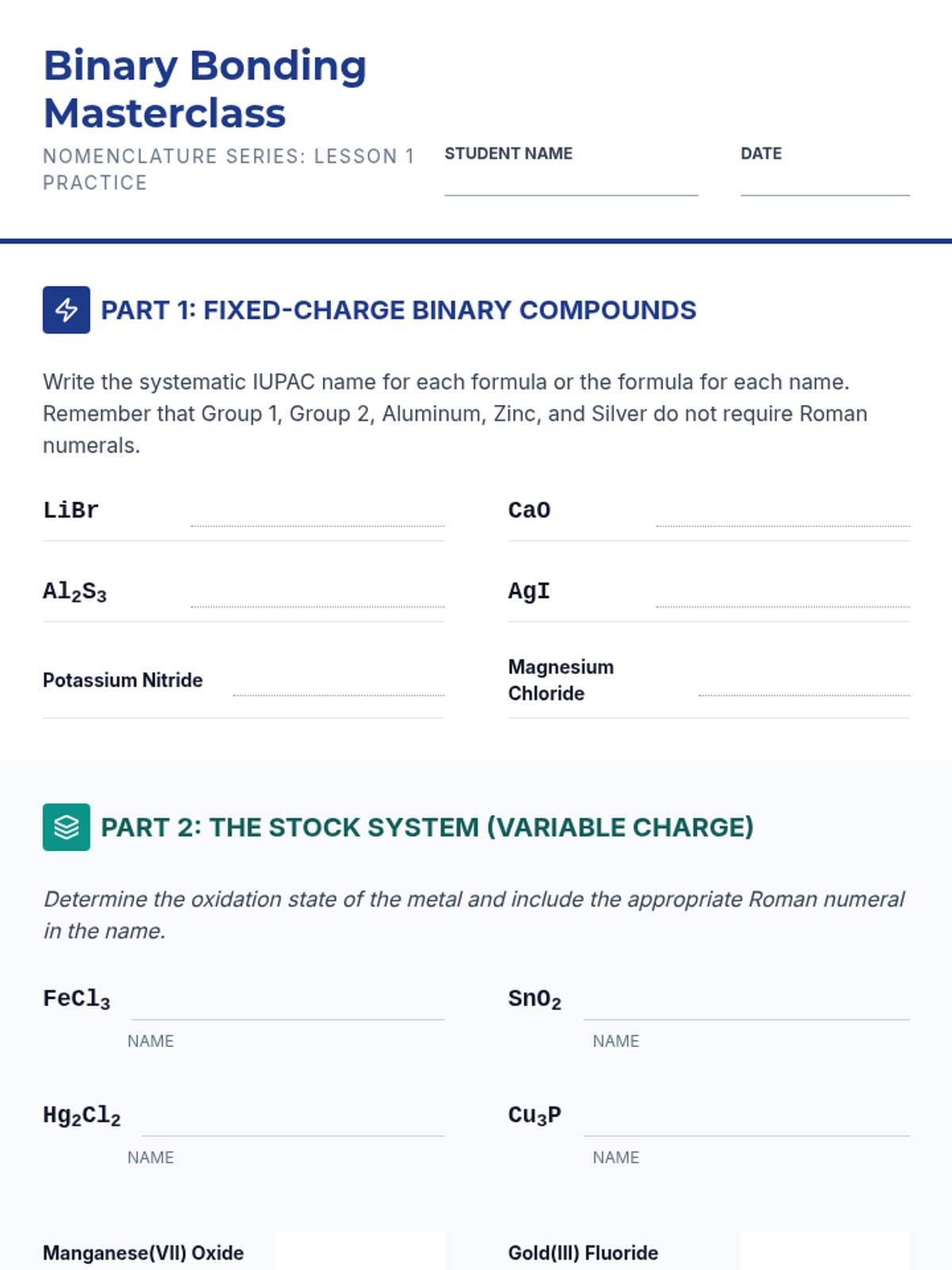Click the Part 2 Stock System heading
Screen dimensions: 952x1270
[x=427, y=828]
